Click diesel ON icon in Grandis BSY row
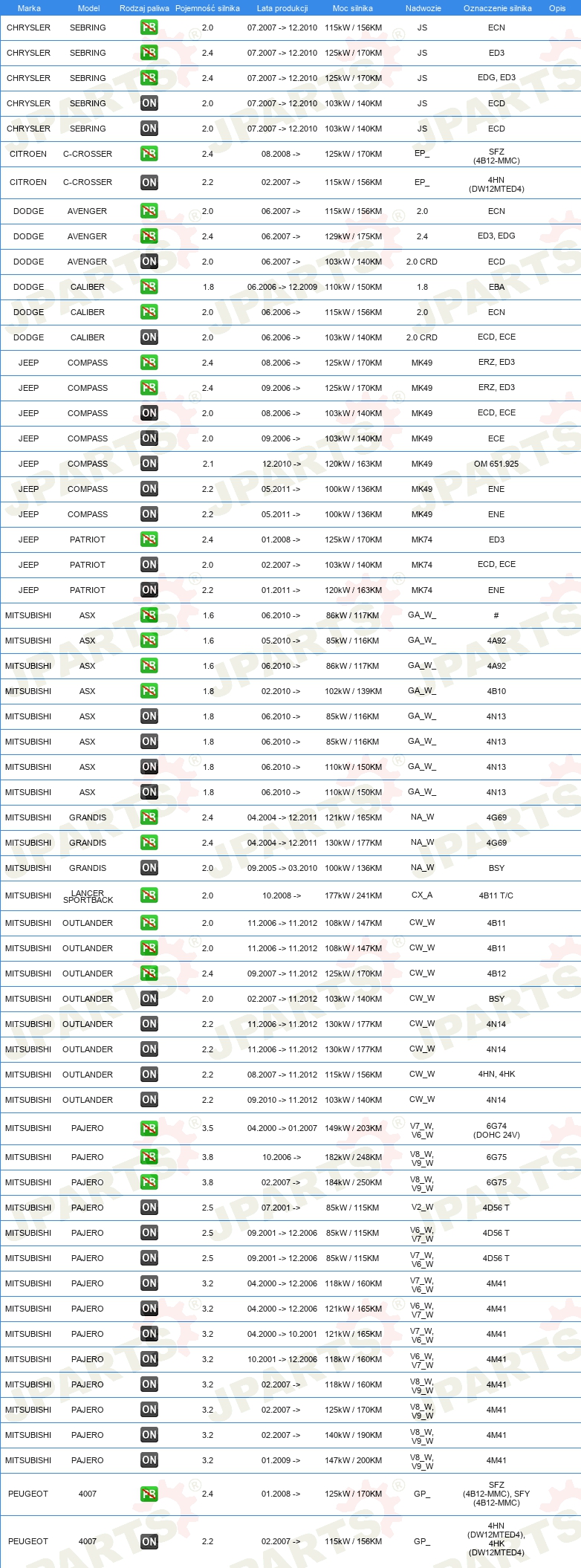The height and width of the screenshot is (1568, 581). click(149, 868)
